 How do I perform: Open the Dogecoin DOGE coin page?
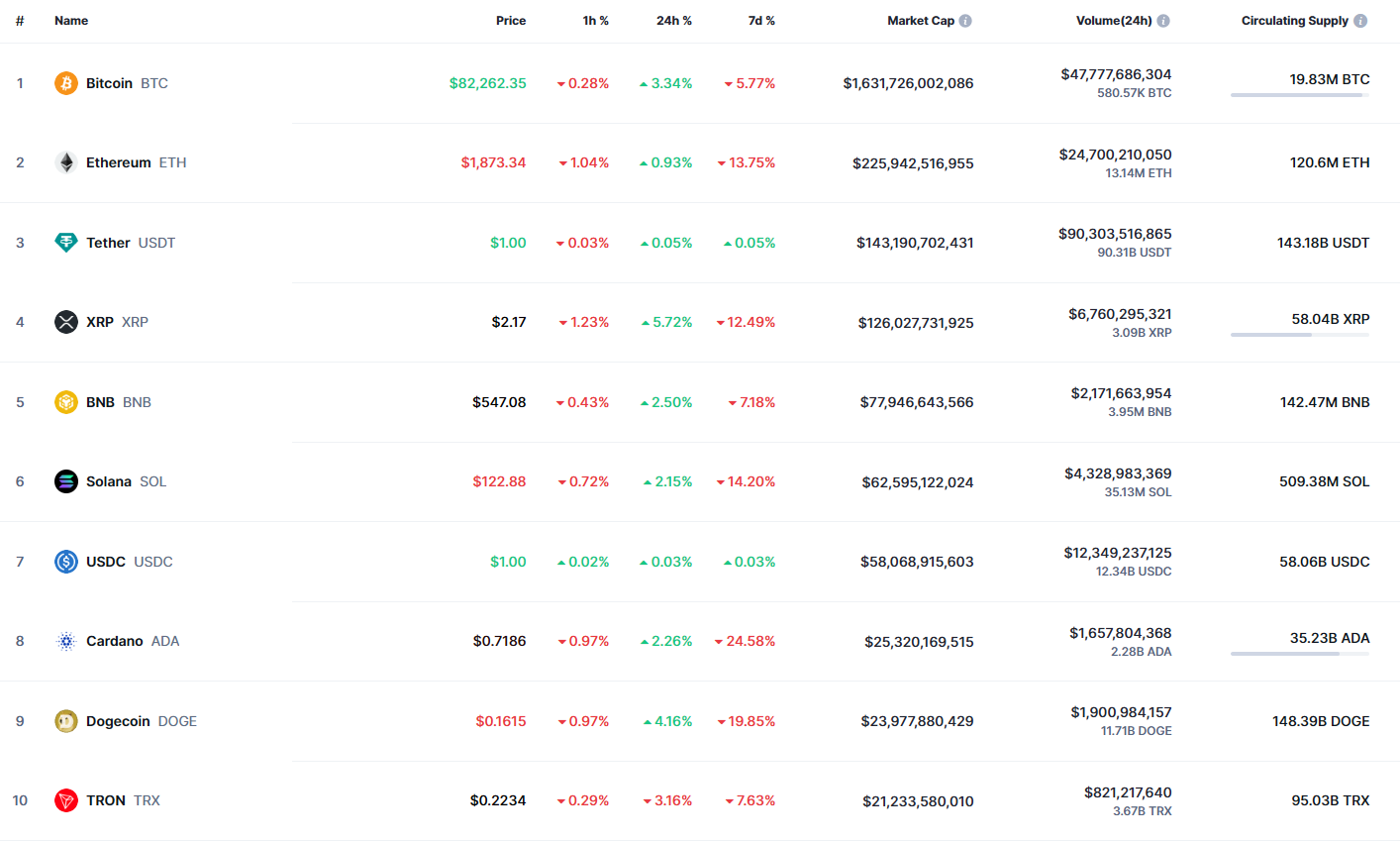pos(142,721)
